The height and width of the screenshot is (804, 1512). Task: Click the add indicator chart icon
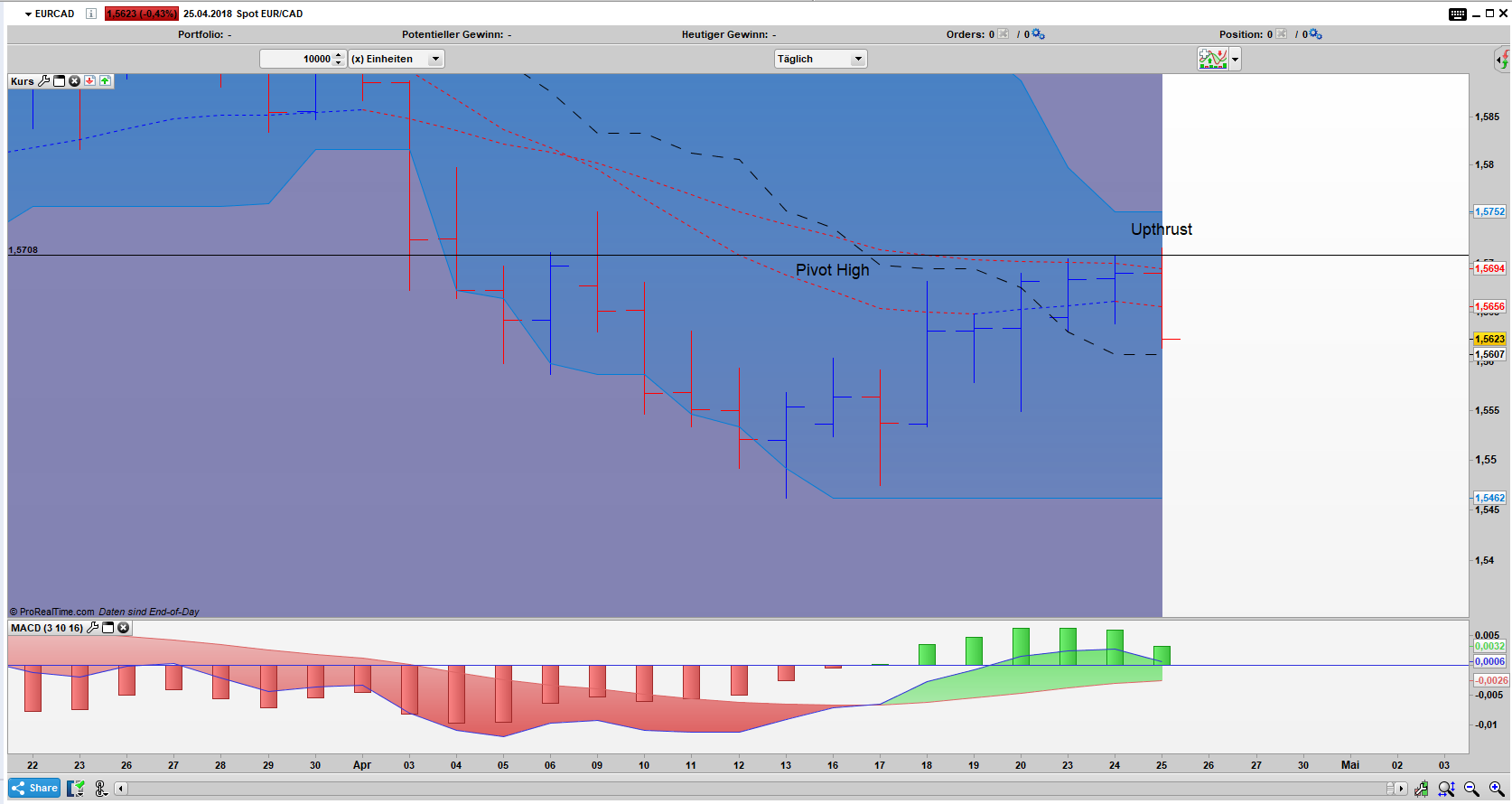point(1213,60)
